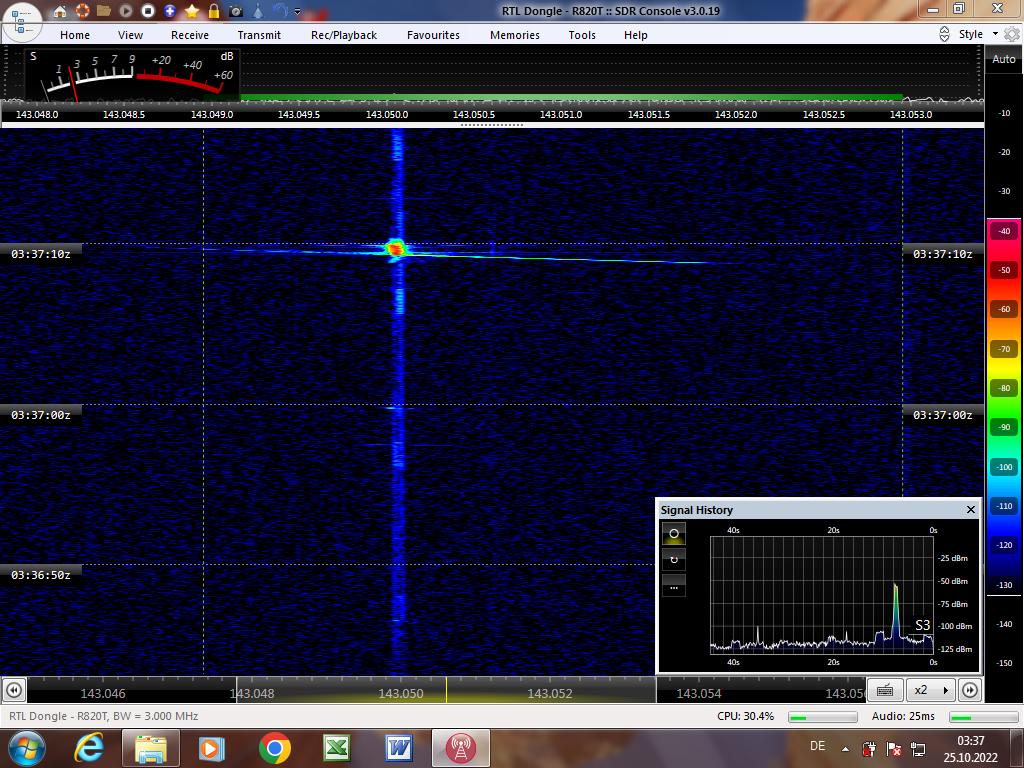Click the Signal History graph area
The image size is (1024, 768).
point(822,594)
